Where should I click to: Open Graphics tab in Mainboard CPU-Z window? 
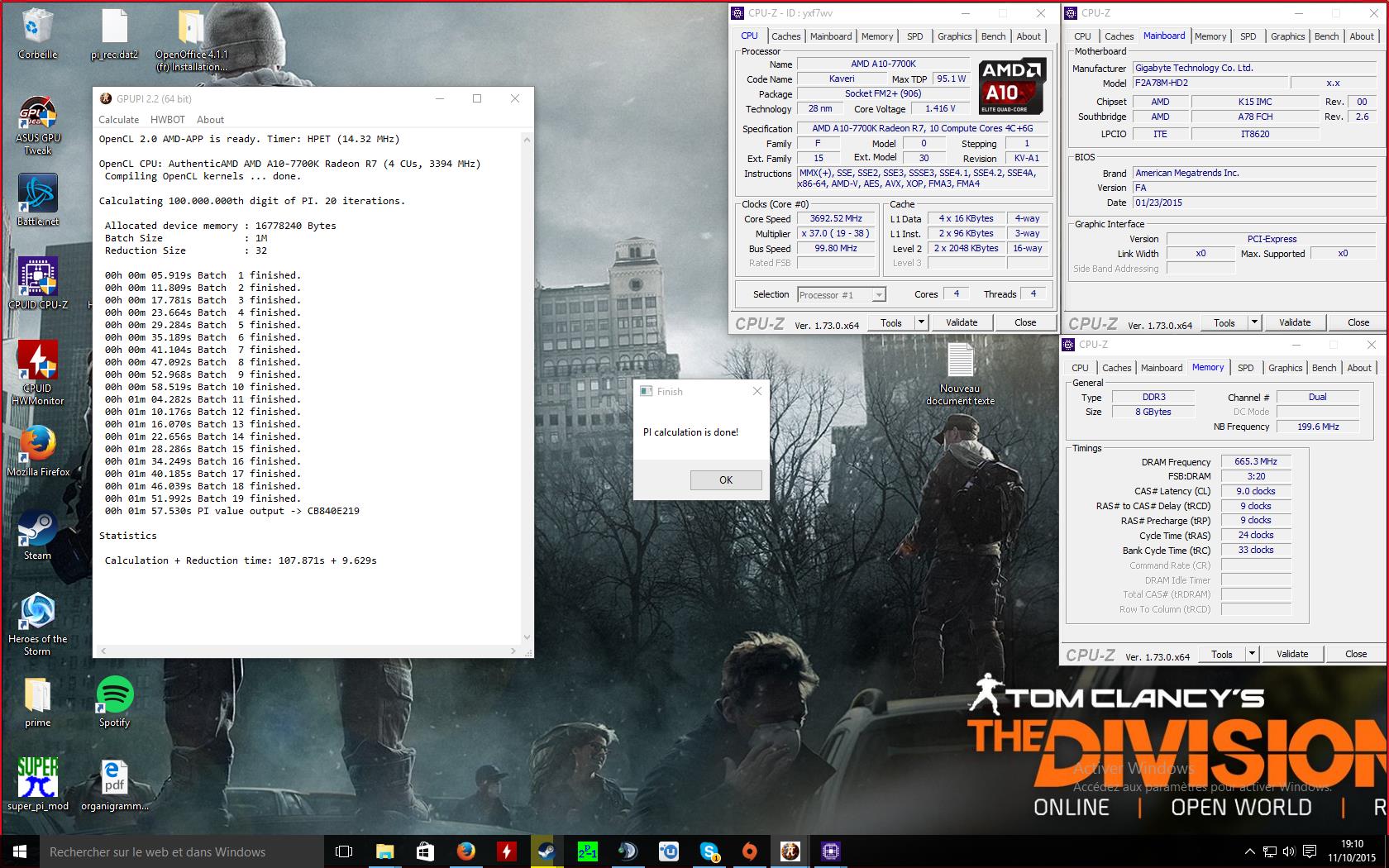coord(1287,36)
